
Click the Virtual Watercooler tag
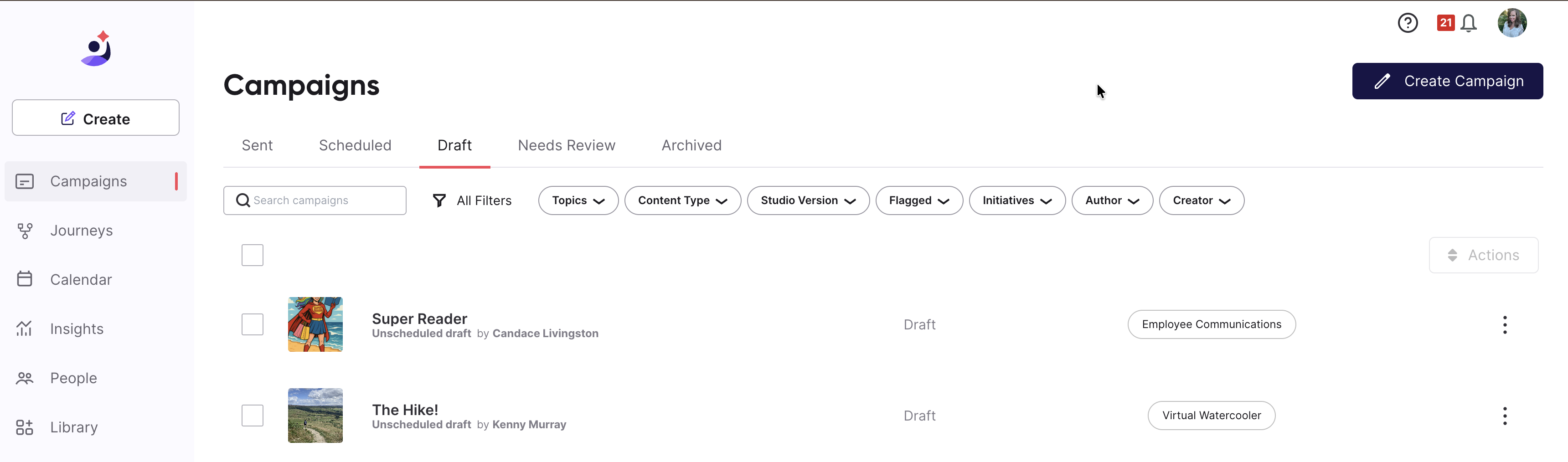pyautogui.click(x=1211, y=416)
